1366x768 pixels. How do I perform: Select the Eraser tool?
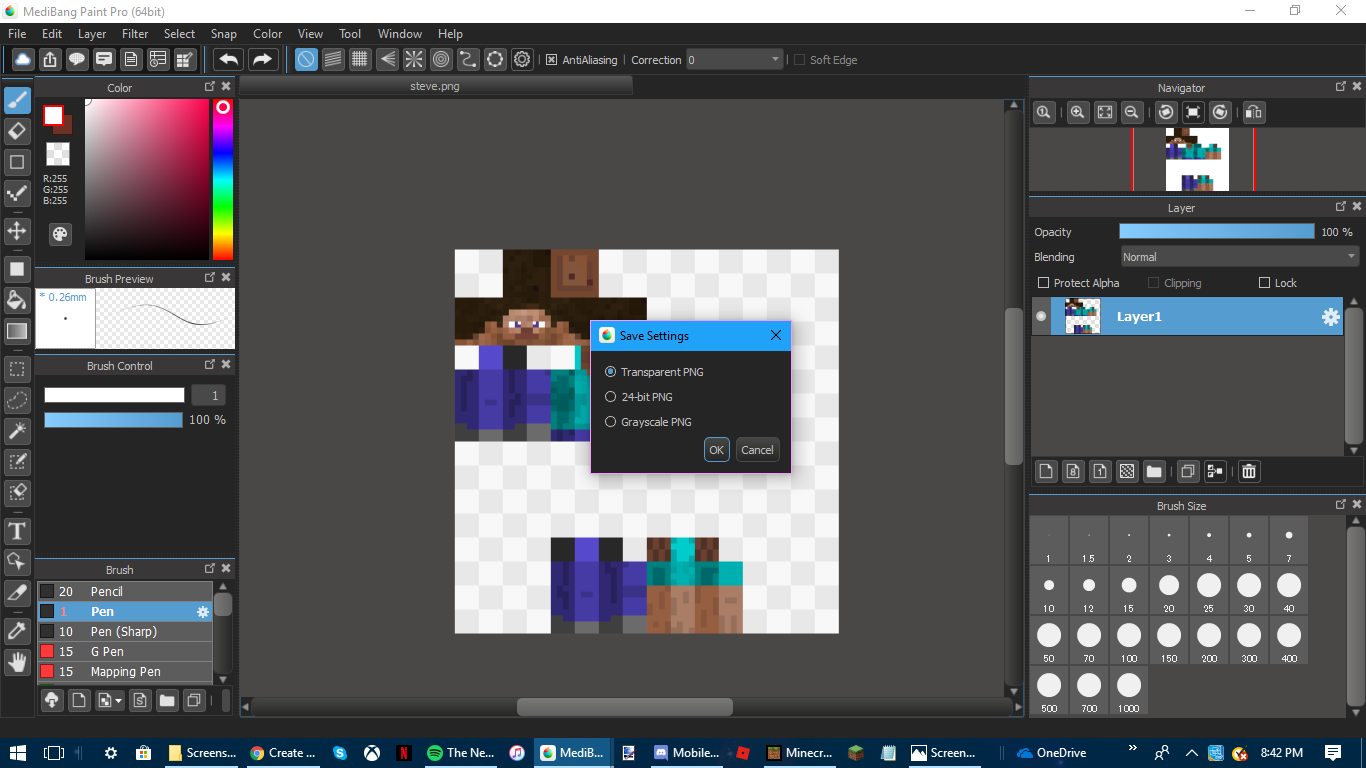point(17,131)
